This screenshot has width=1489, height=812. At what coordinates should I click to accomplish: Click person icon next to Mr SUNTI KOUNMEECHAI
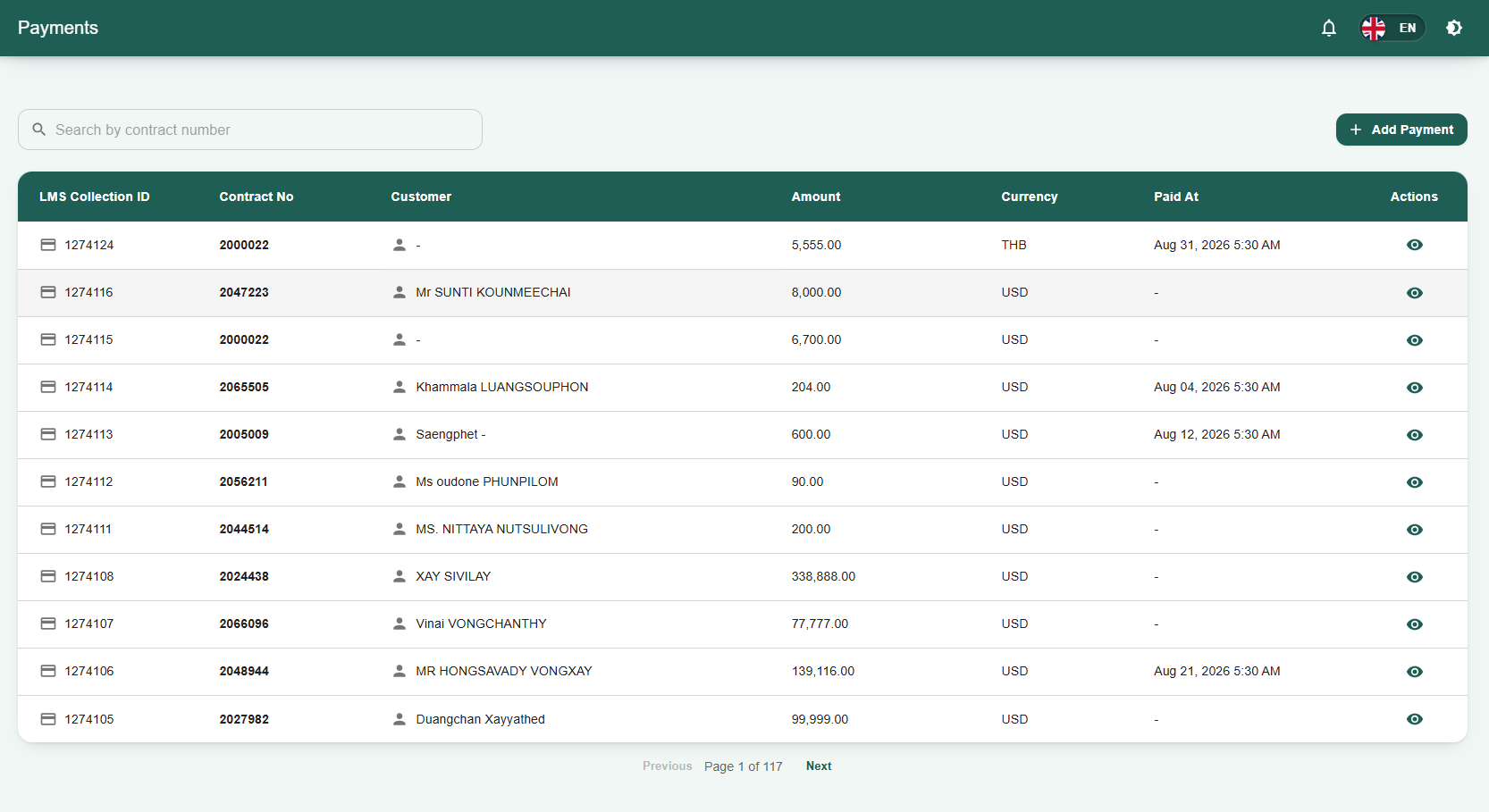coord(400,292)
